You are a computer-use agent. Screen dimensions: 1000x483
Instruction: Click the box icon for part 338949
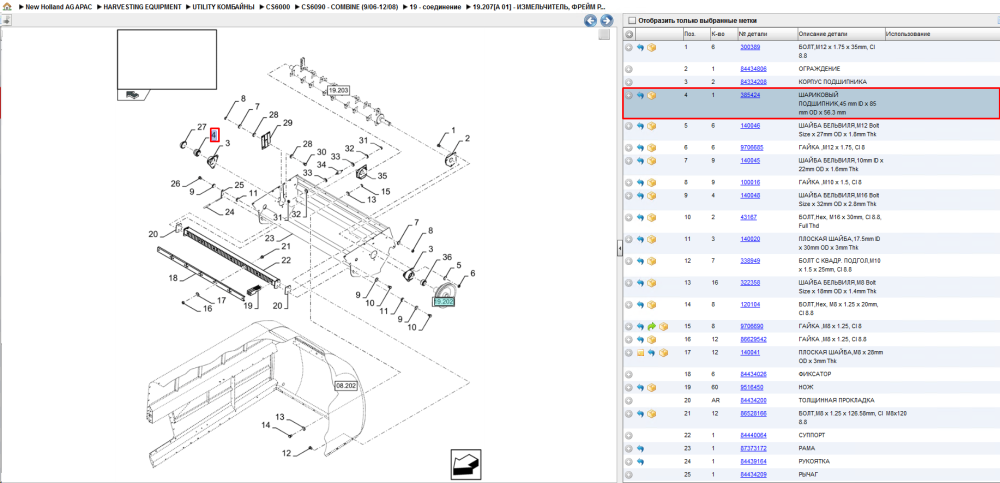pos(652,261)
